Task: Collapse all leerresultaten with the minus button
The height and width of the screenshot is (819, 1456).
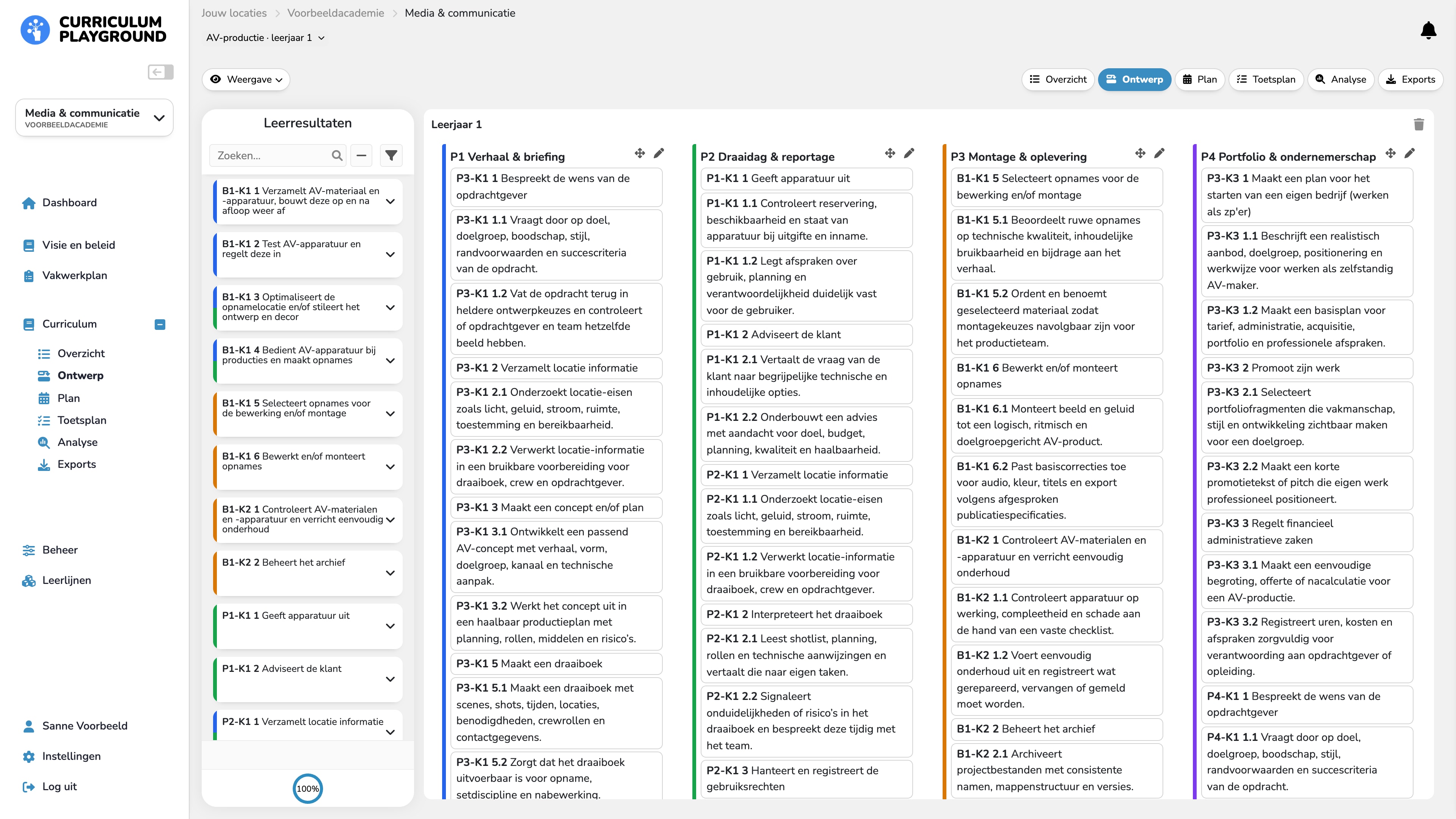Action: pyautogui.click(x=361, y=155)
